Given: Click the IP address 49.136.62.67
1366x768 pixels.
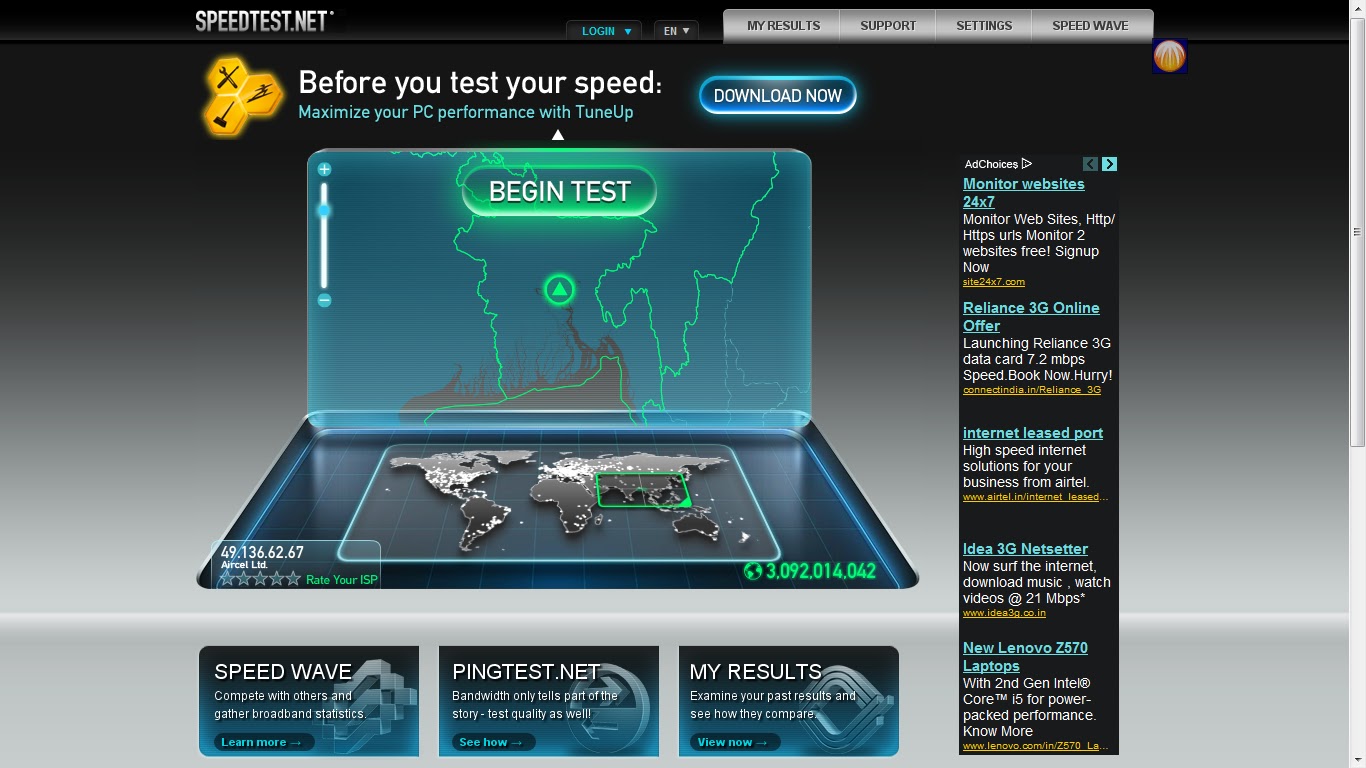Looking at the screenshot, I should 262,552.
